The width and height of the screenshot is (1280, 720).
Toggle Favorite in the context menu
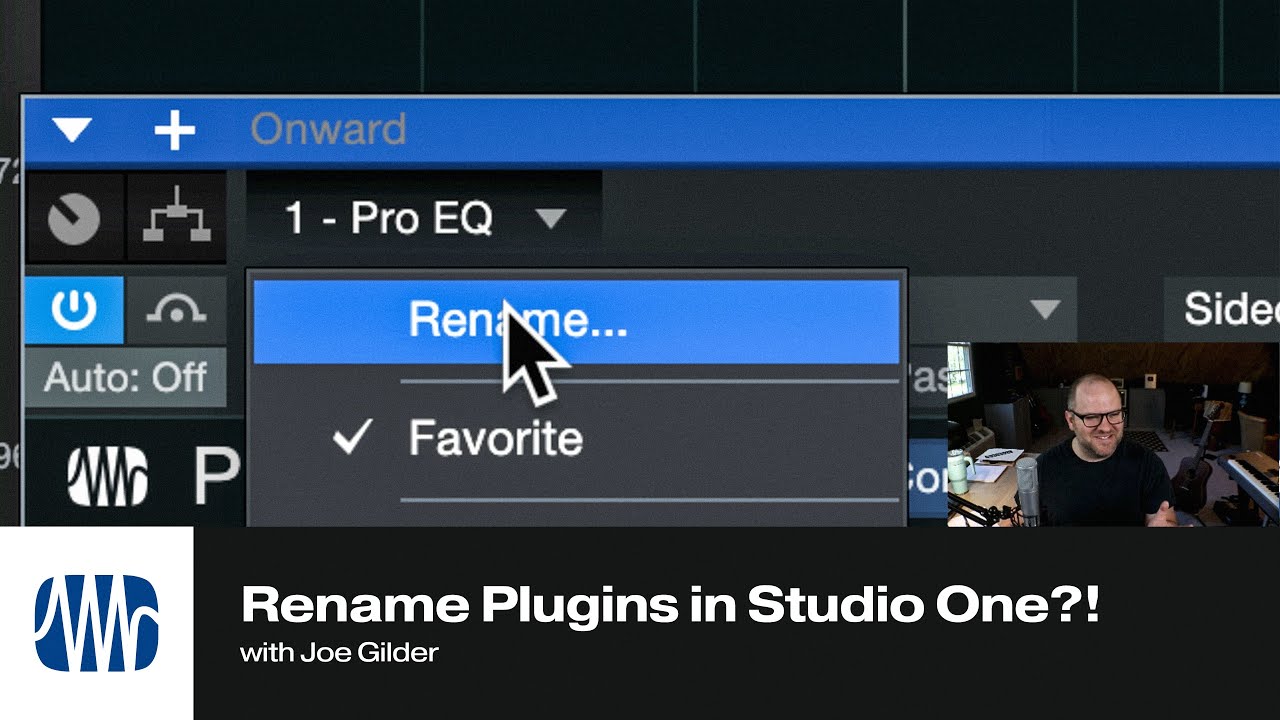coord(576,438)
